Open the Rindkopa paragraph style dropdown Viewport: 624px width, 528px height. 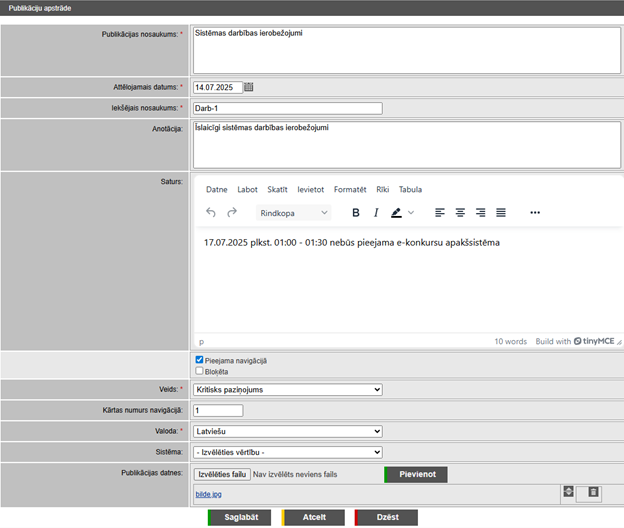(293, 212)
